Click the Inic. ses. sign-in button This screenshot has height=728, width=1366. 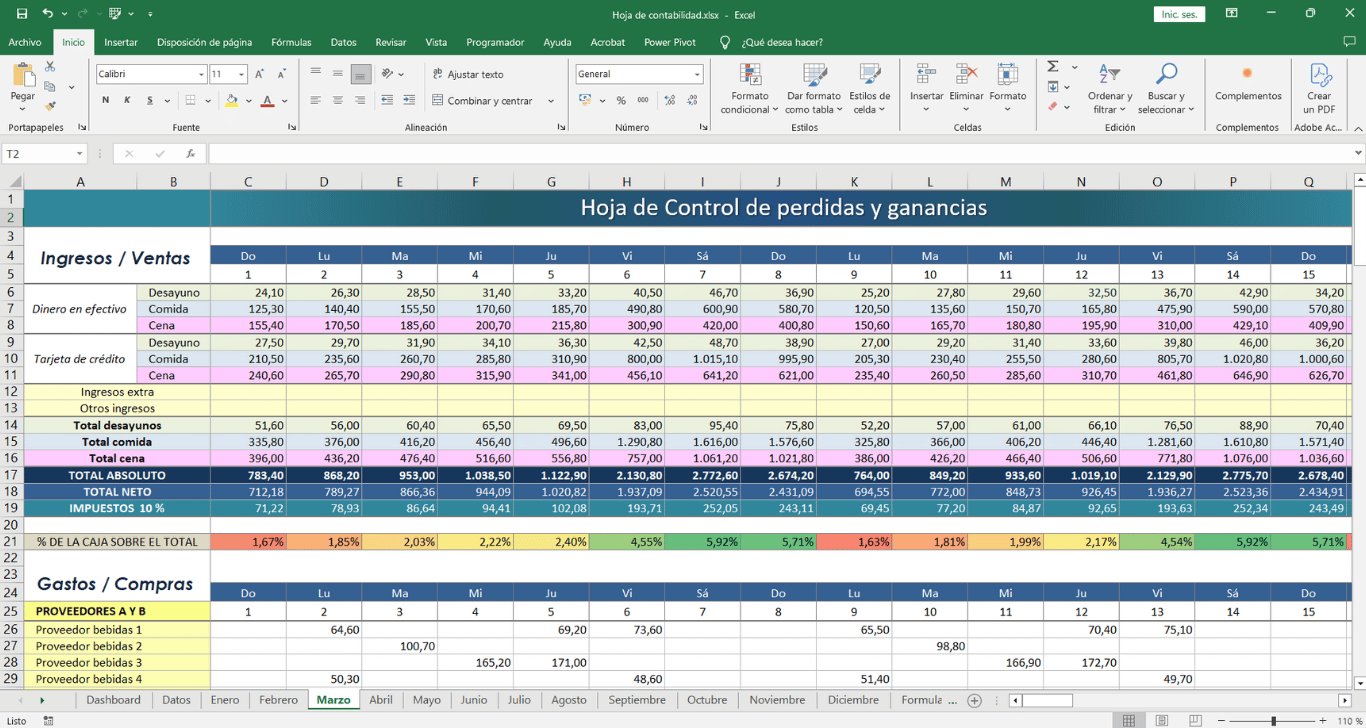[x=1179, y=14]
